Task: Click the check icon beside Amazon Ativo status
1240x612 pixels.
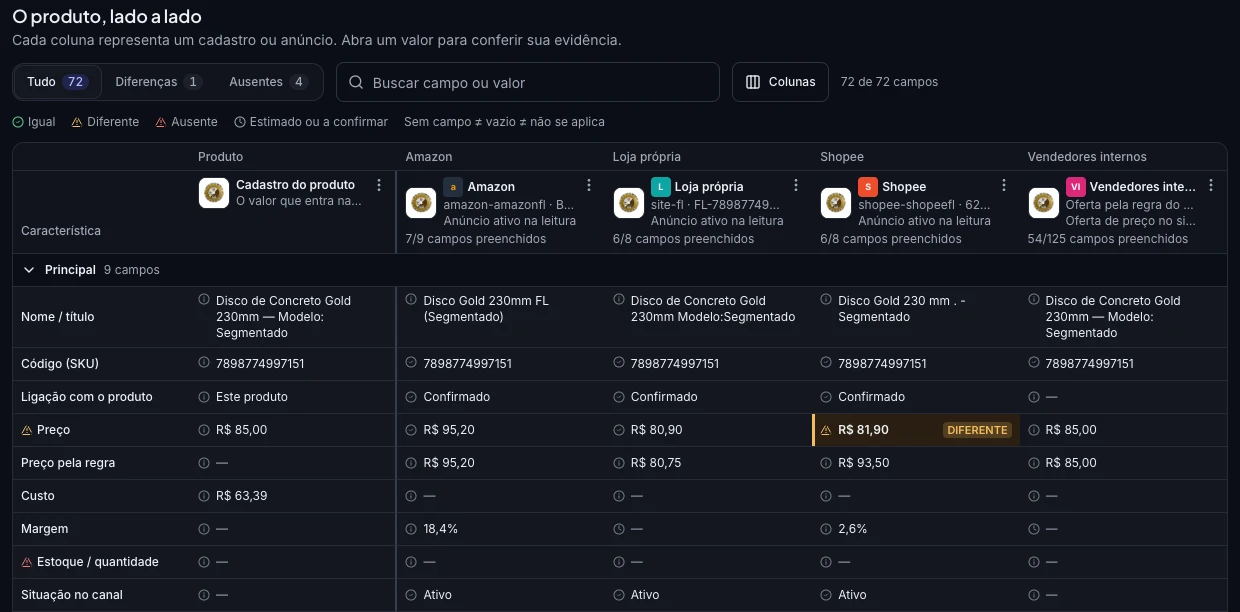Action: click(x=411, y=595)
